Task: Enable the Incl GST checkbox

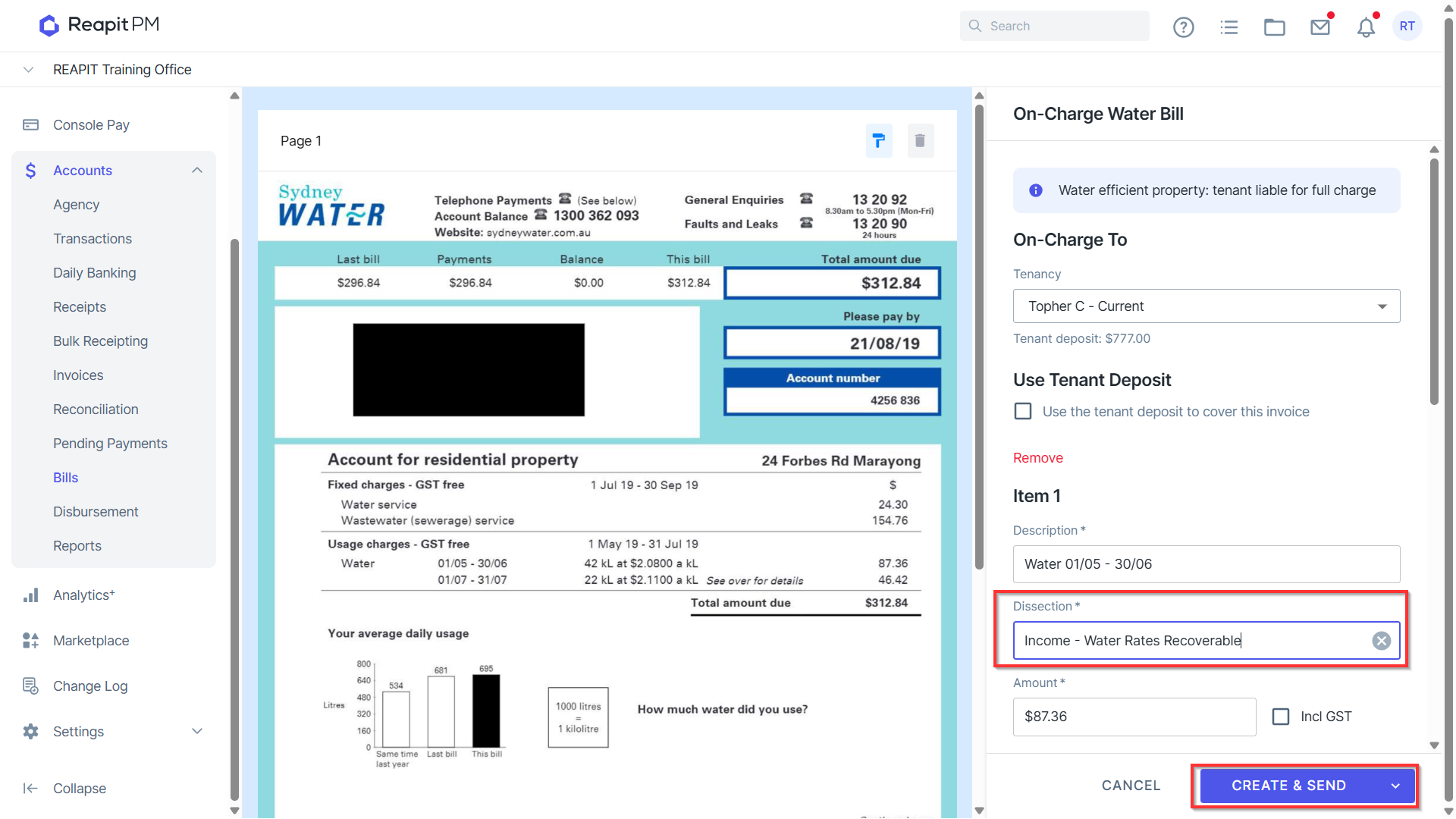Action: coord(1281,717)
